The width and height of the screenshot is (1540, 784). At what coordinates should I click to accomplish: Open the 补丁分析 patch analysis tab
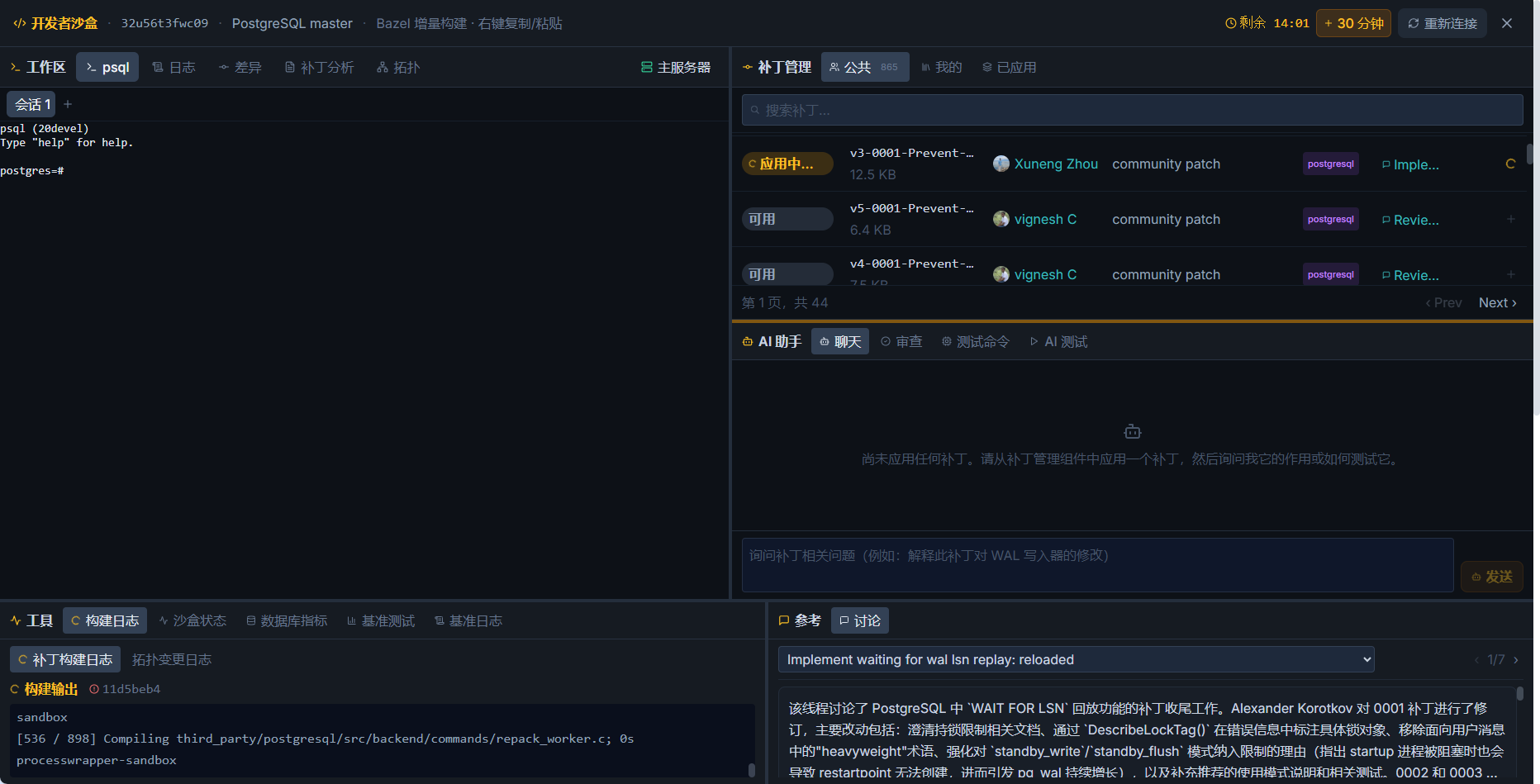[x=319, y=67]
